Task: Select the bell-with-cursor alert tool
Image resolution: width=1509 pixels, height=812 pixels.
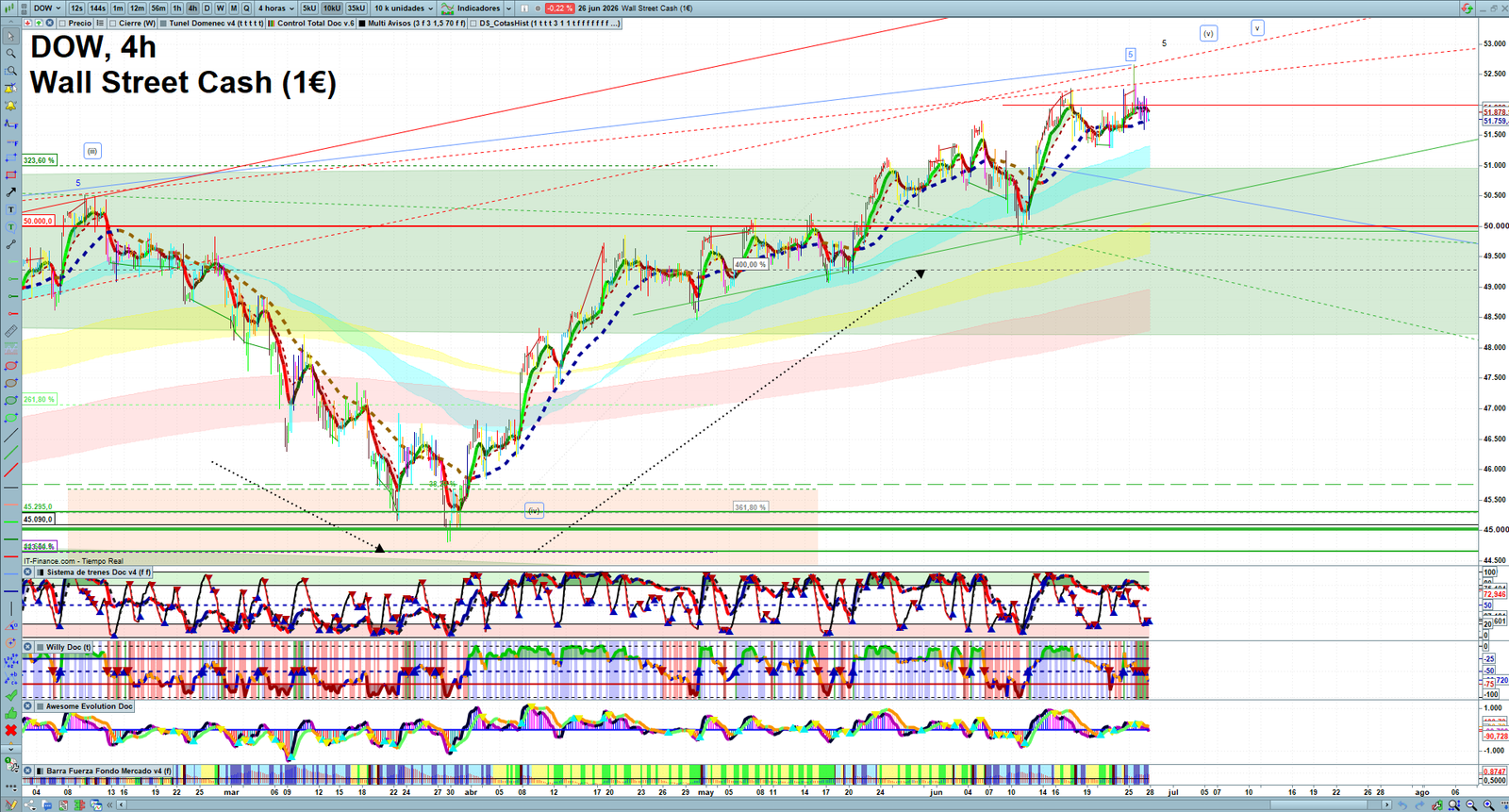Action: (10, 88)
